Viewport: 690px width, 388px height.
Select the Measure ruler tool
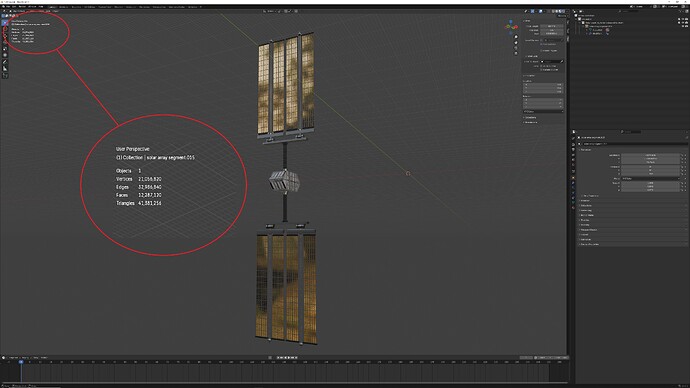pyautogui.click(x=5, y=68)
